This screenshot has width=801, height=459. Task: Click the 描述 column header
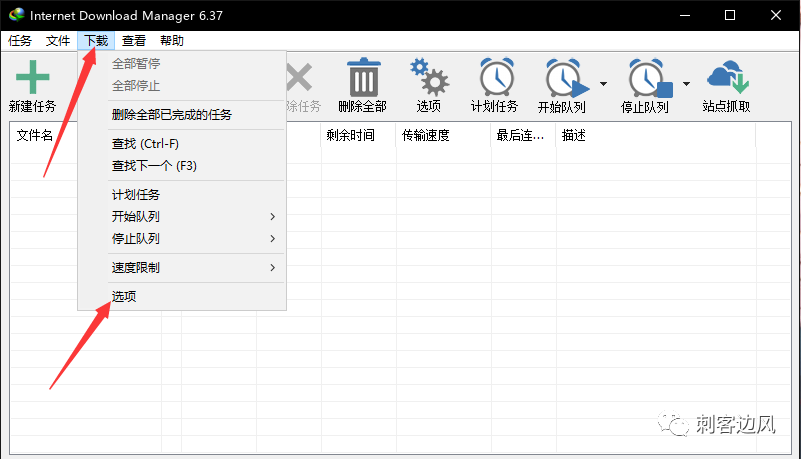[656, 135]
